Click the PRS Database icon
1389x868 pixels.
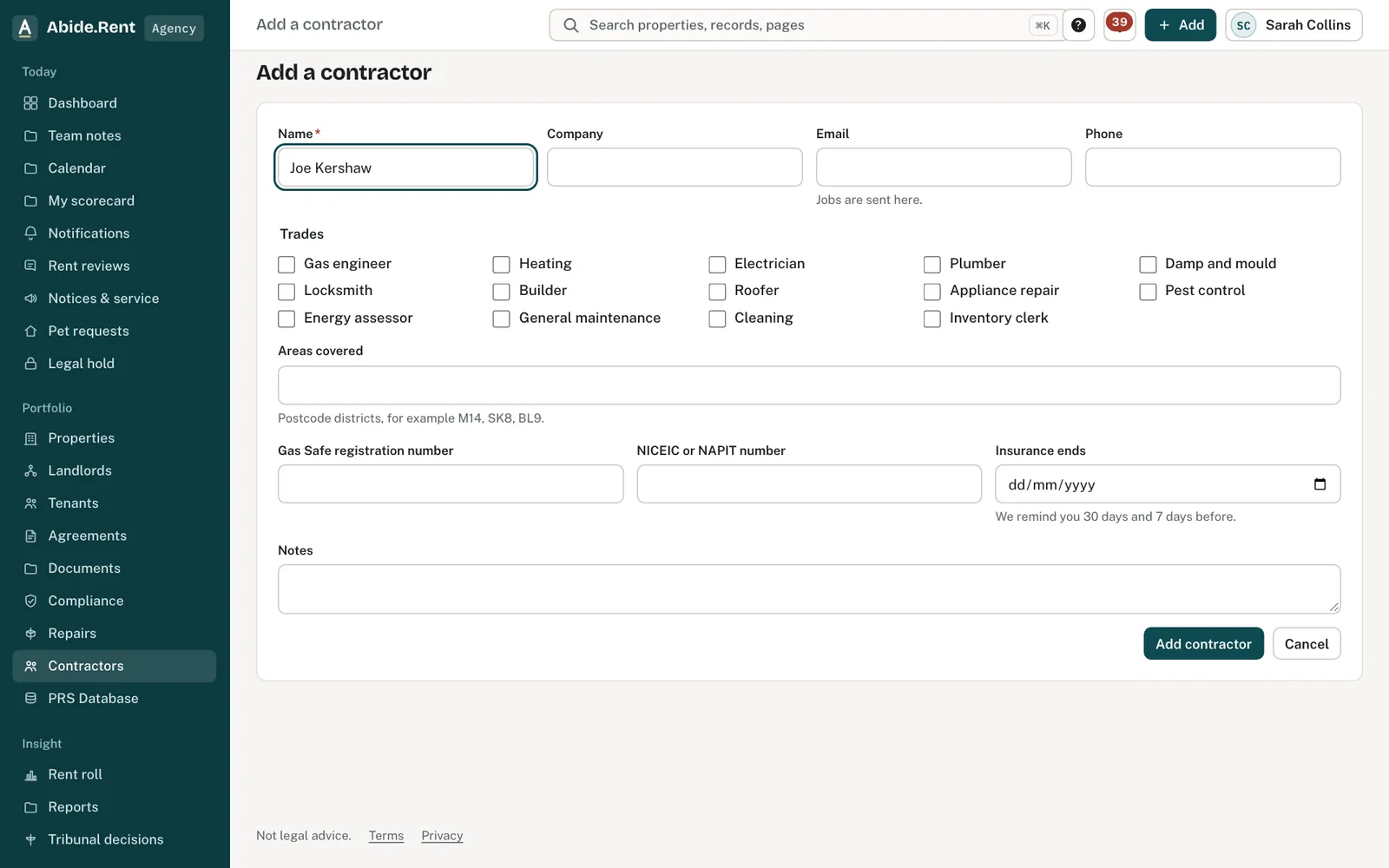[x=30, y=699]
